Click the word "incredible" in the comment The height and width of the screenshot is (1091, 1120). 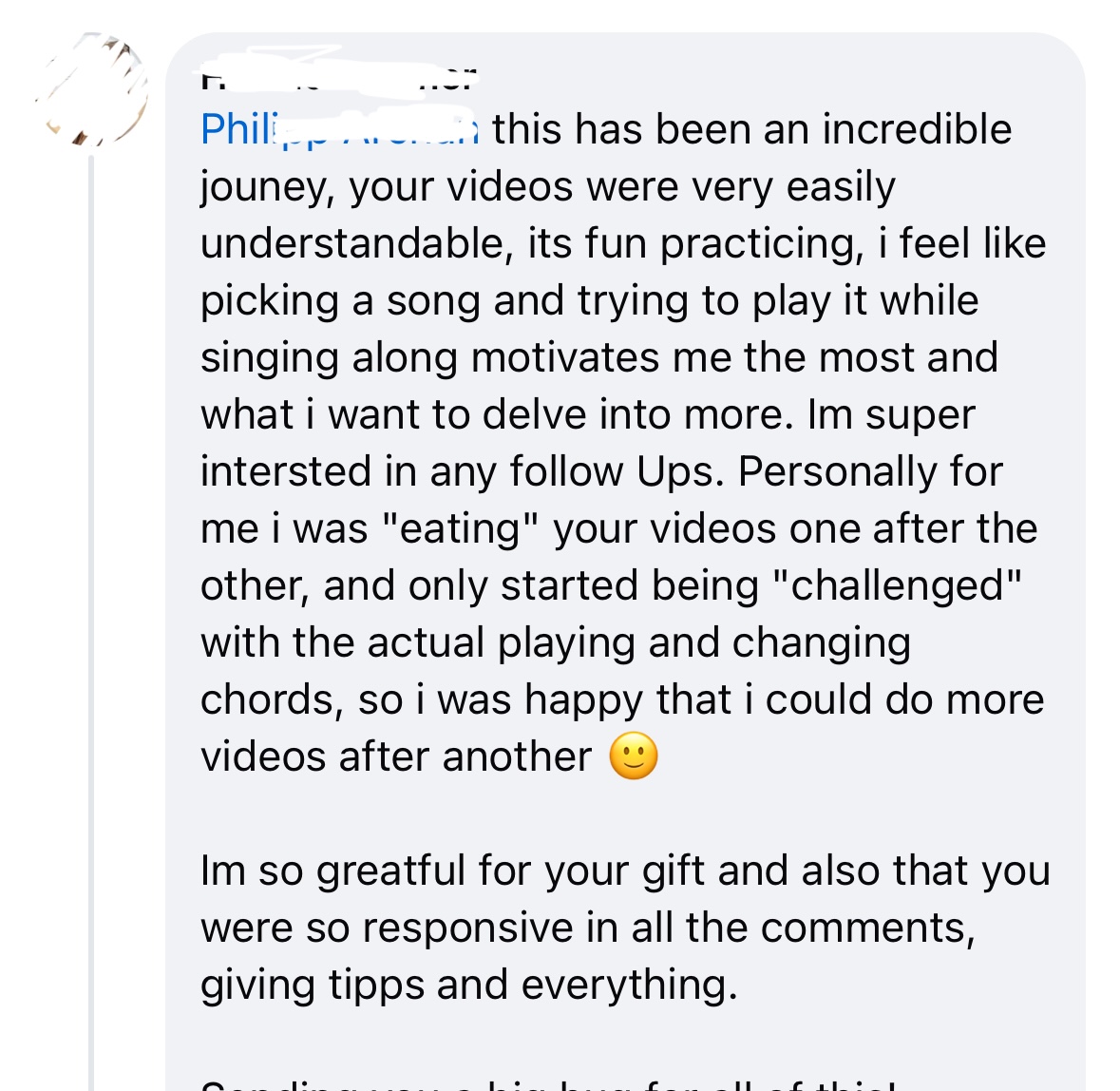[x=917, y=129]
